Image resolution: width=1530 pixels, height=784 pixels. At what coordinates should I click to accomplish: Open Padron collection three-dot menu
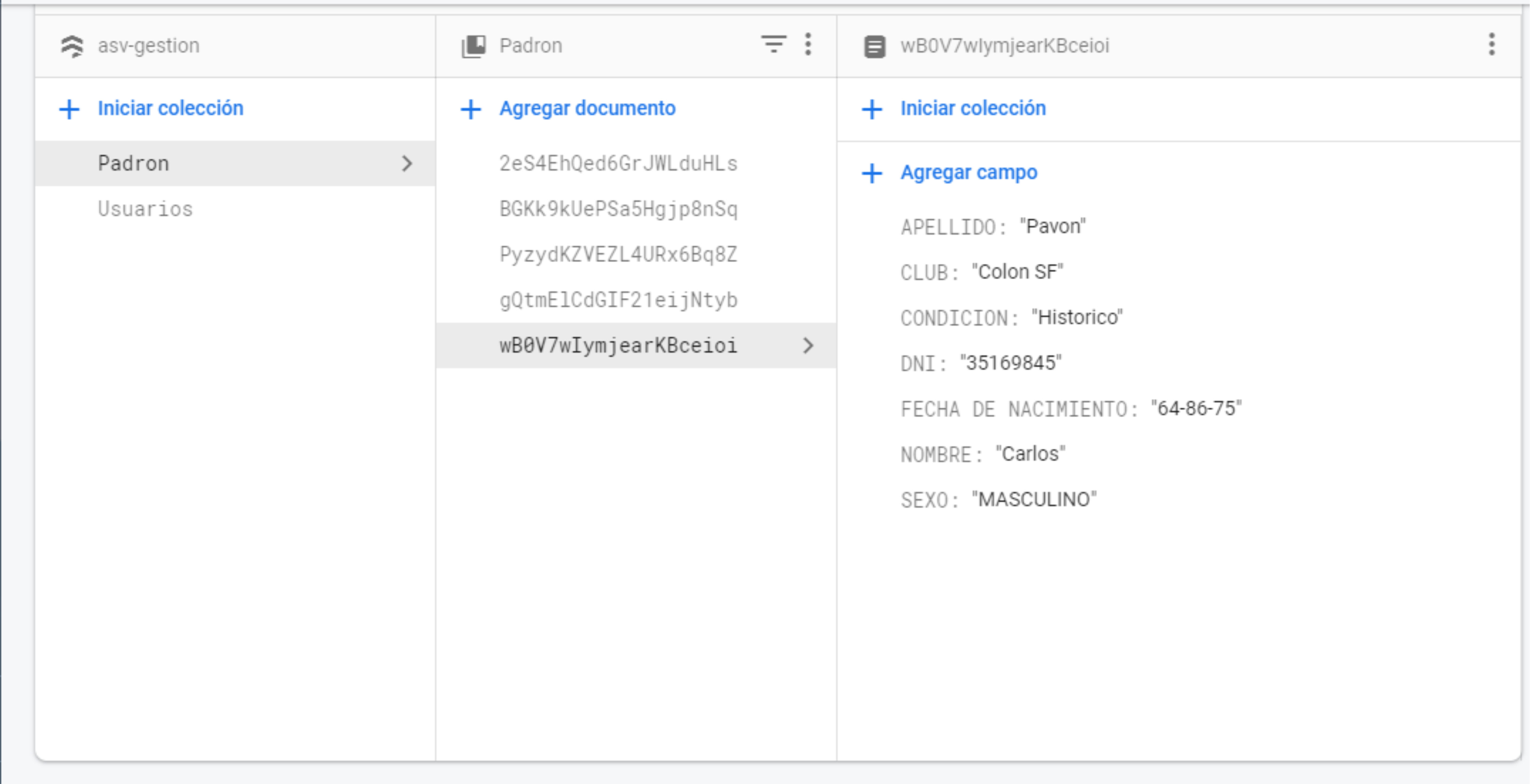[808, 44]
